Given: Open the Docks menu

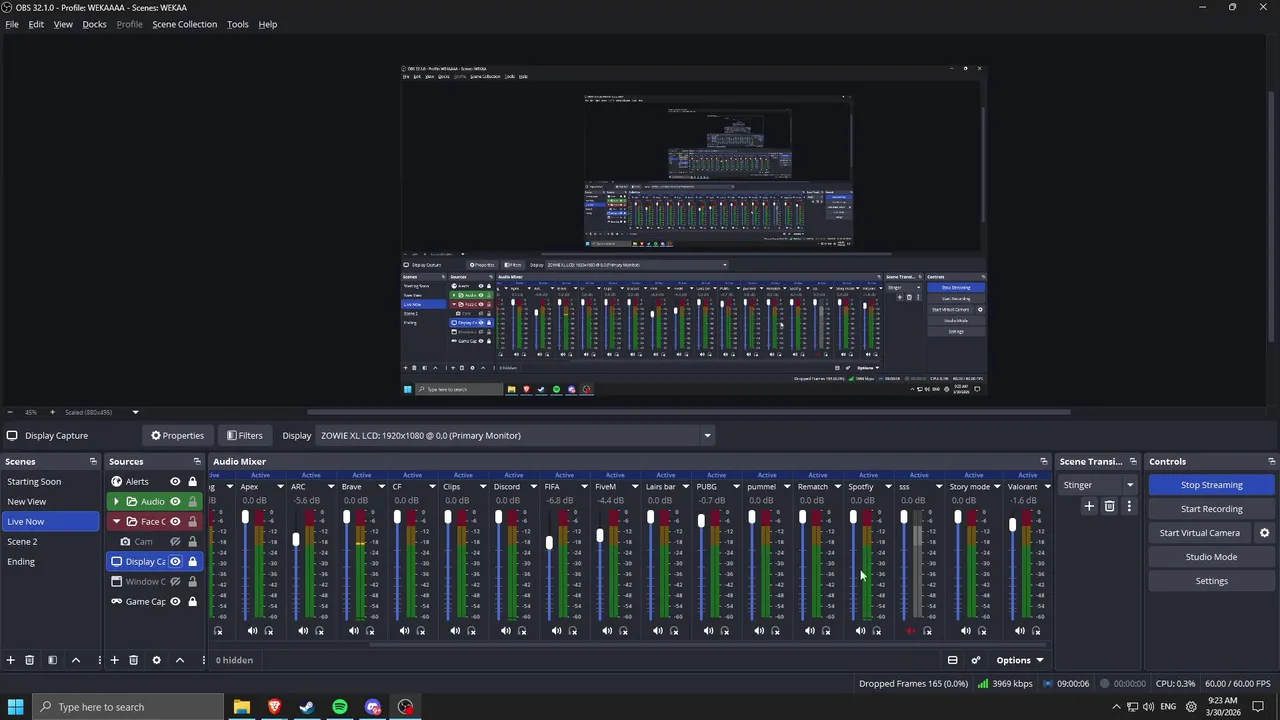Looking at the screenshot, I should (94, 24).
